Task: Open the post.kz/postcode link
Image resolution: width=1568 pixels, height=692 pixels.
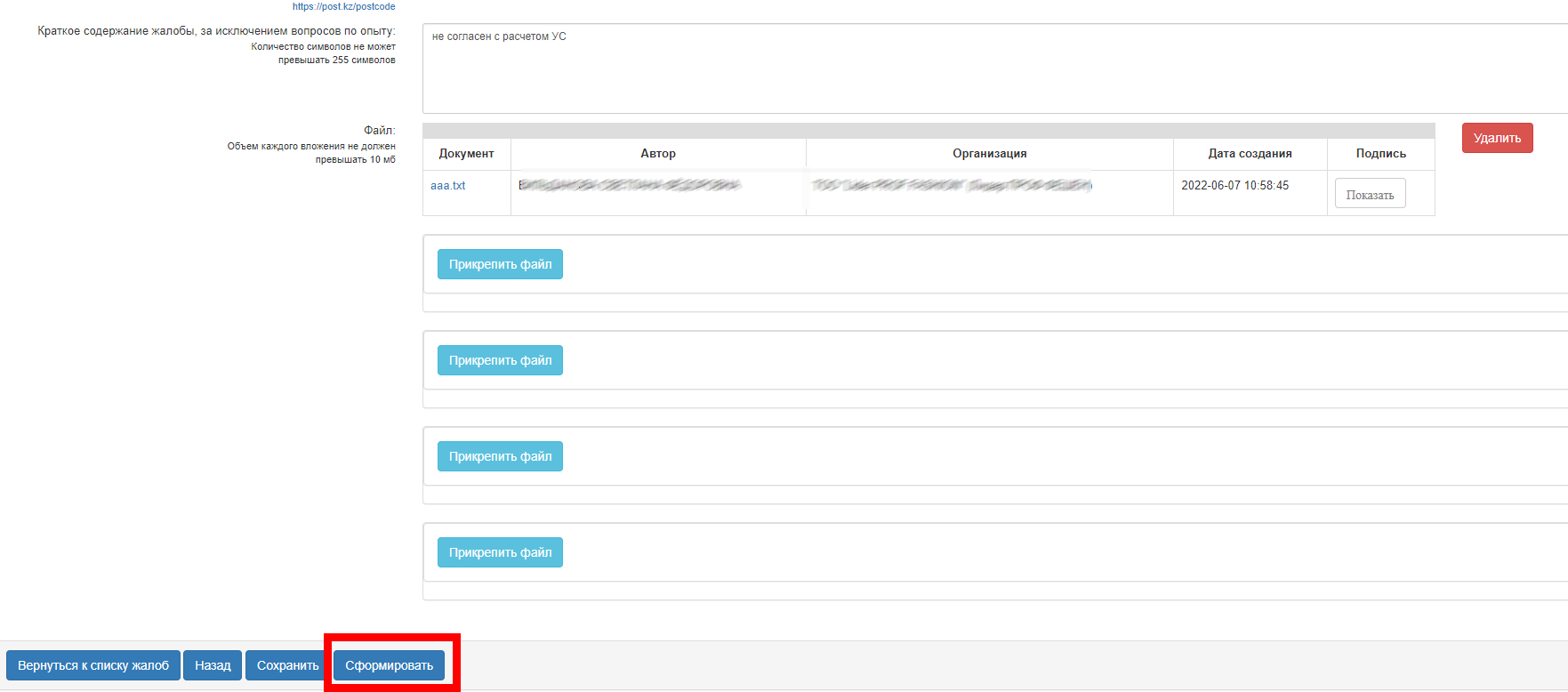Action: point(343,6)
